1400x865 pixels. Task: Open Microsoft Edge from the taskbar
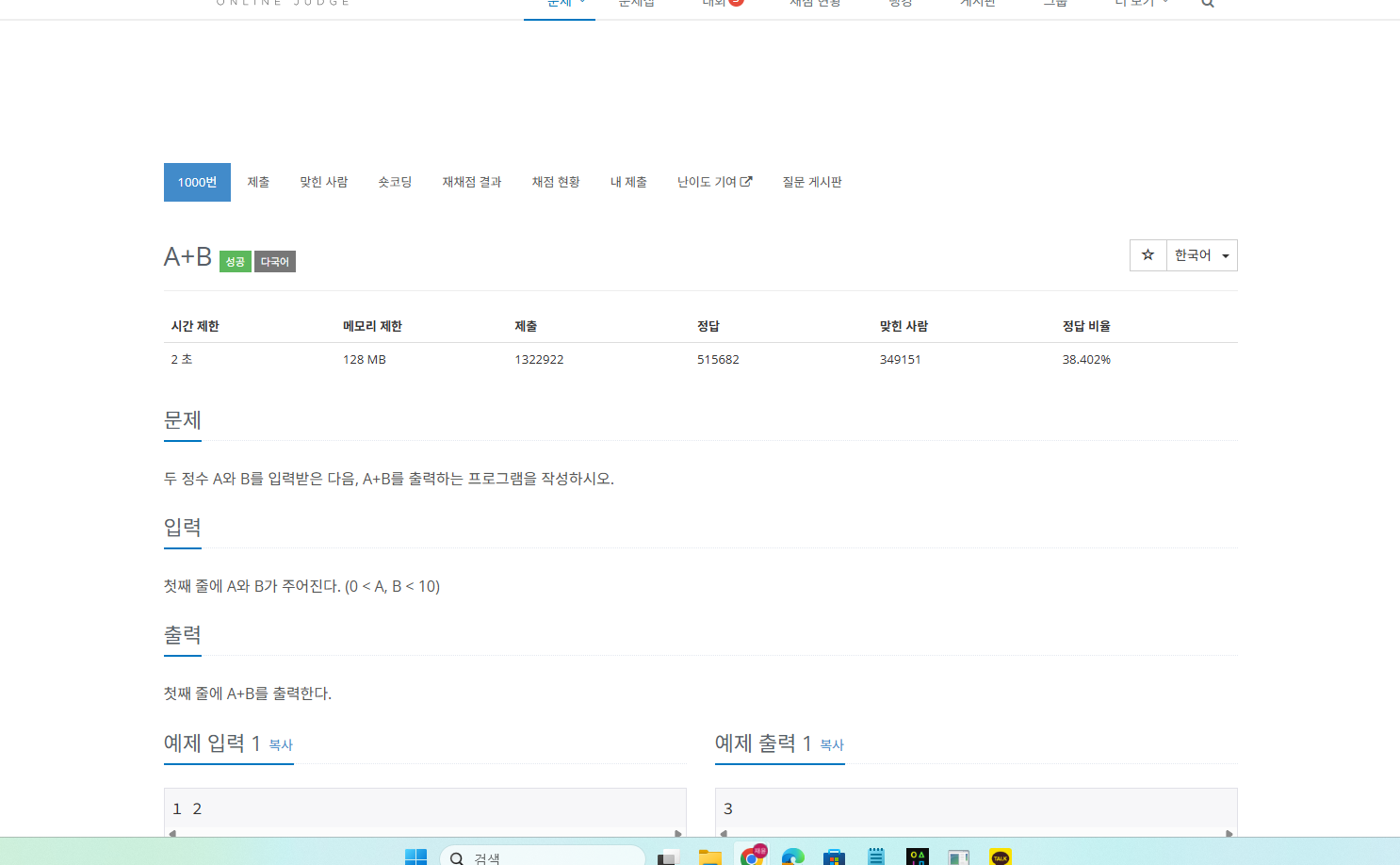click(793, 856)
